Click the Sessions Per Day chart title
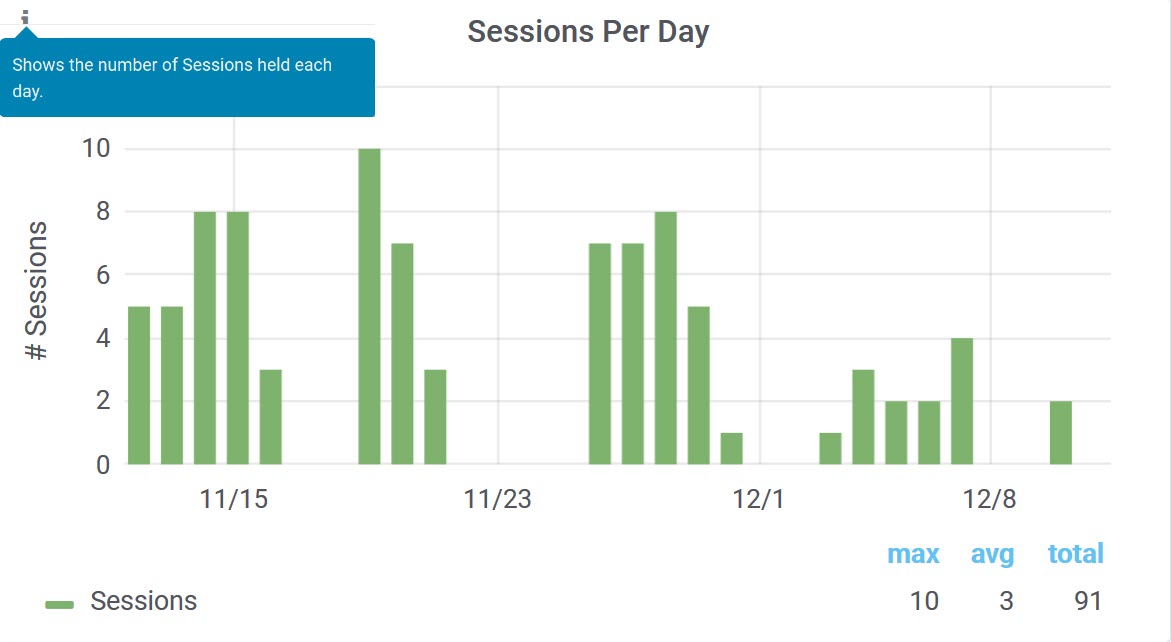The width and height of the screenshot is (1171, 642). pos(588,32)
